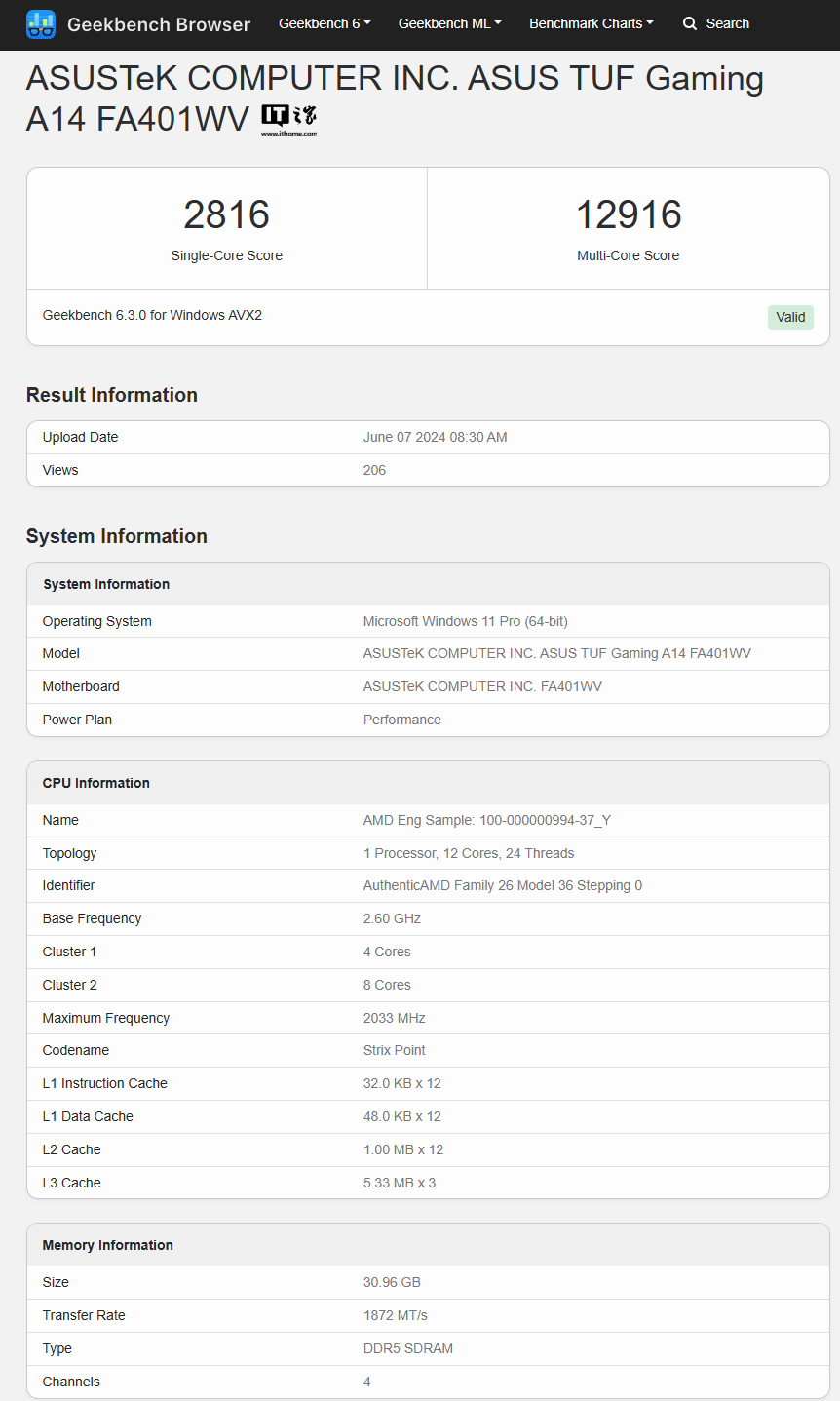
Task: Click the search magnifier icon
Action: [x=690, y=23]
